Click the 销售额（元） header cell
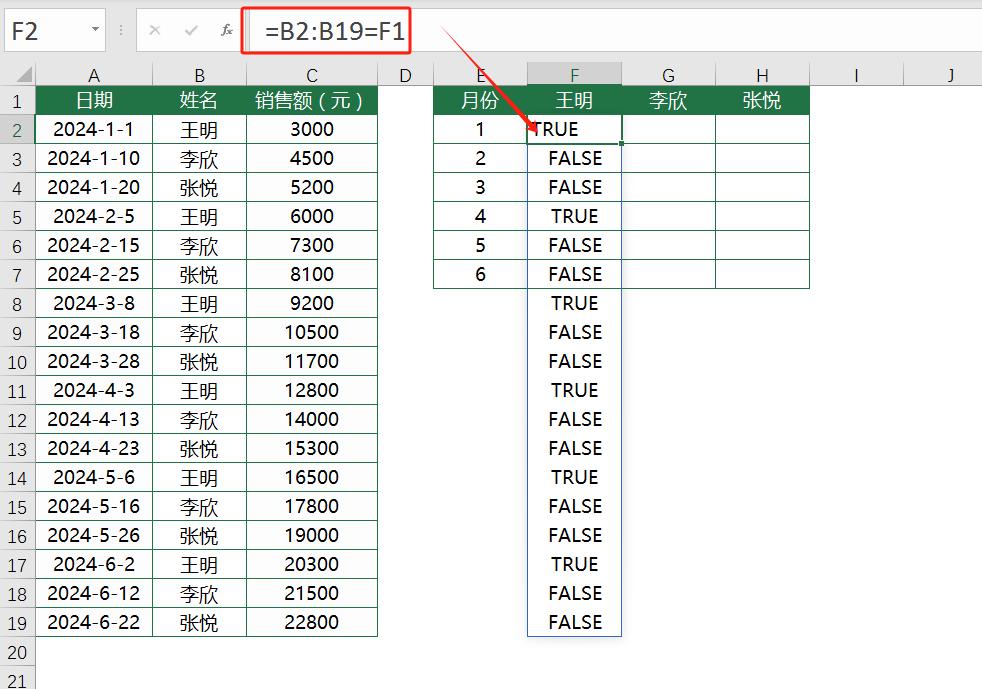This screenshot has width=982, height=689. point(312,100)
